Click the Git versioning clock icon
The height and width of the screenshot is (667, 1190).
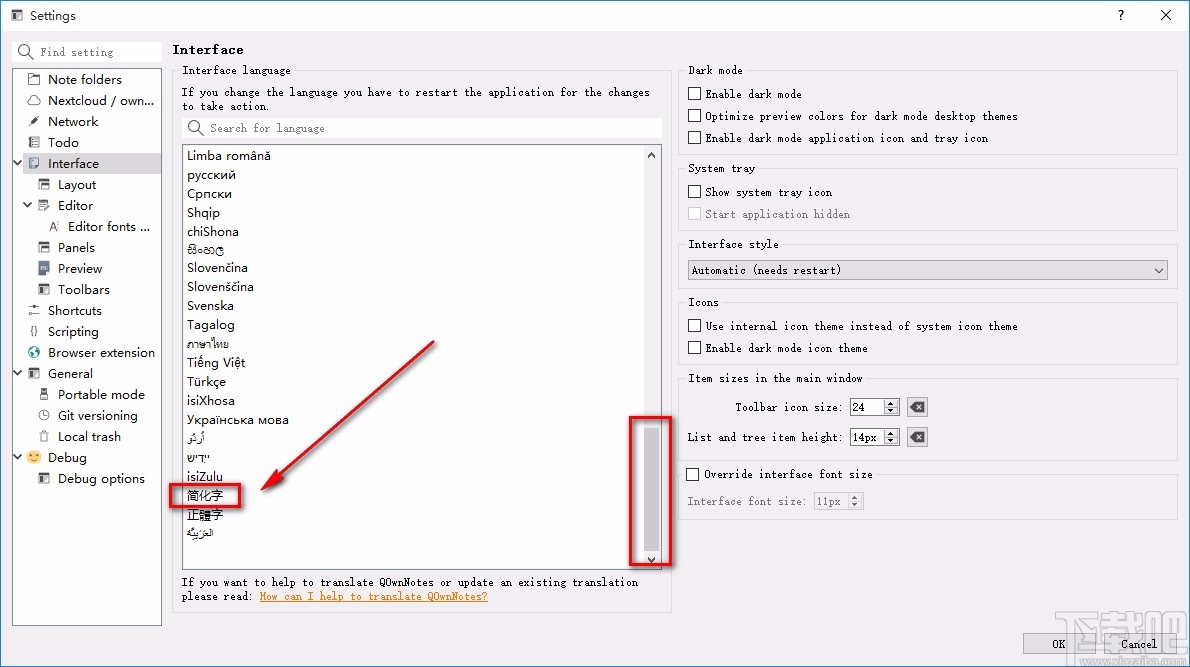coord(44,415)
